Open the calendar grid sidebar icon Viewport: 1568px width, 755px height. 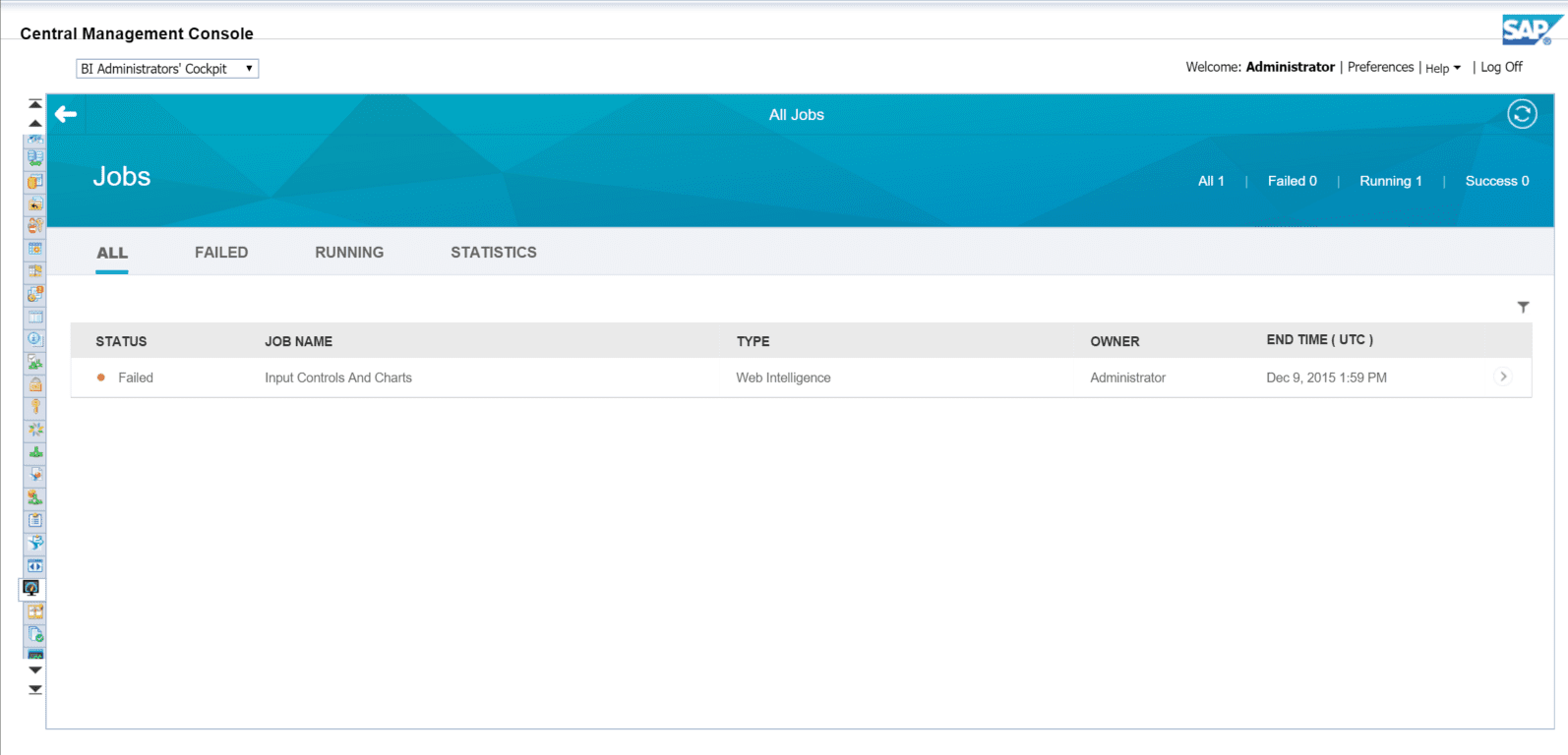35,249
